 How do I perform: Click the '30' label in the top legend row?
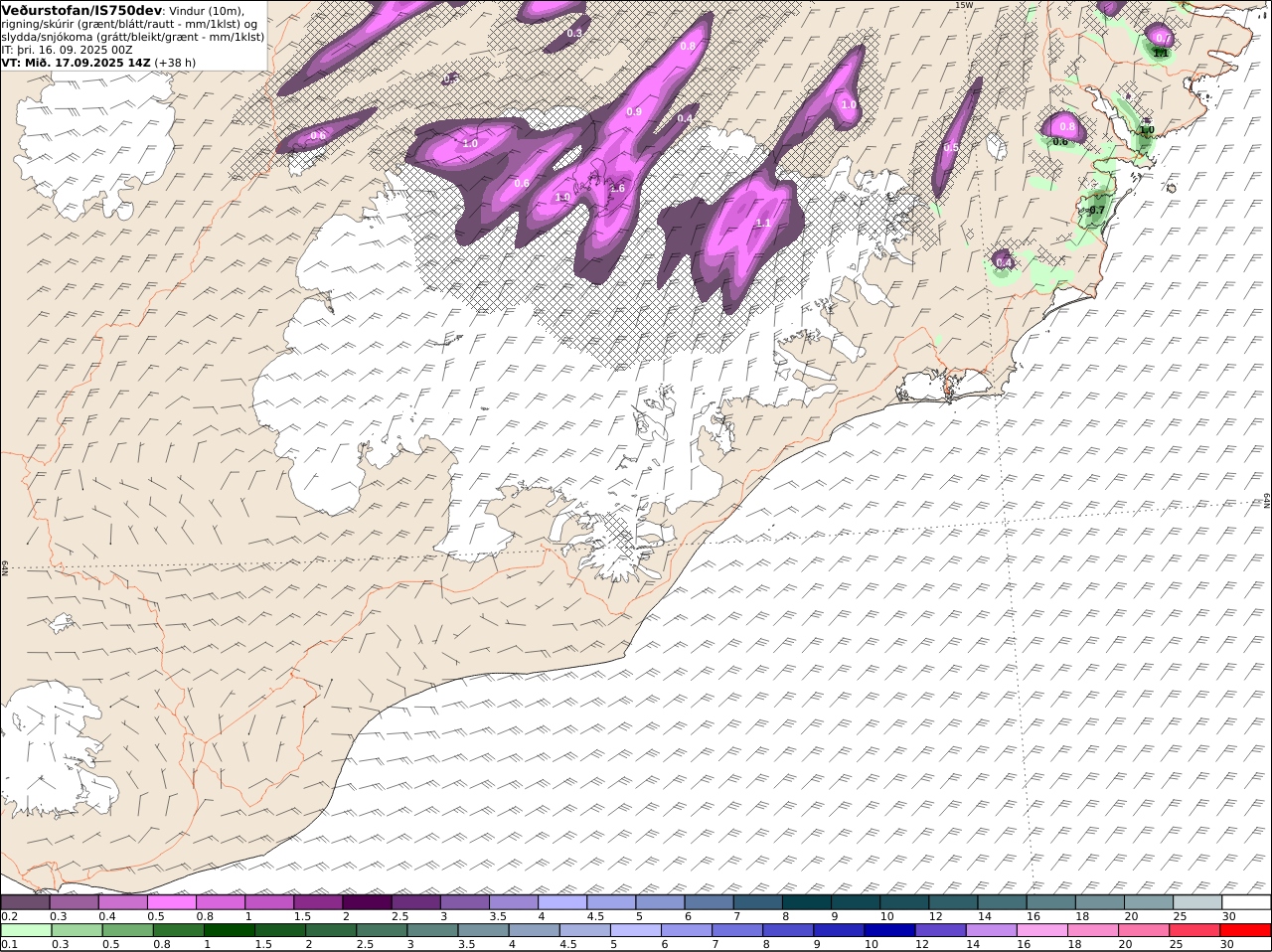coord(1228,916)
